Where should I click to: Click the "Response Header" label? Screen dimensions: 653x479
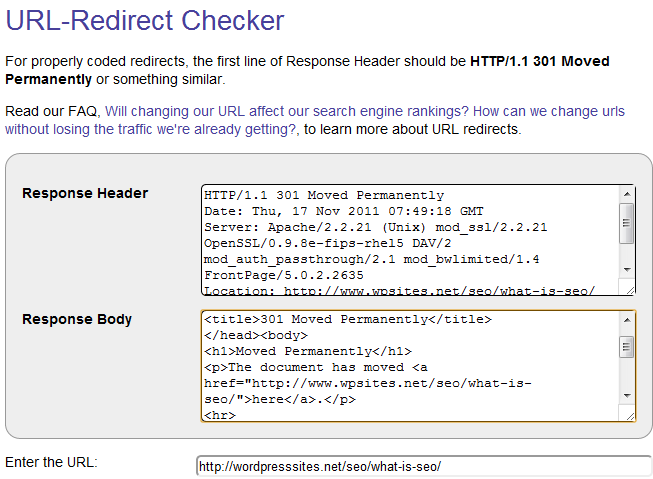point(85,193)
